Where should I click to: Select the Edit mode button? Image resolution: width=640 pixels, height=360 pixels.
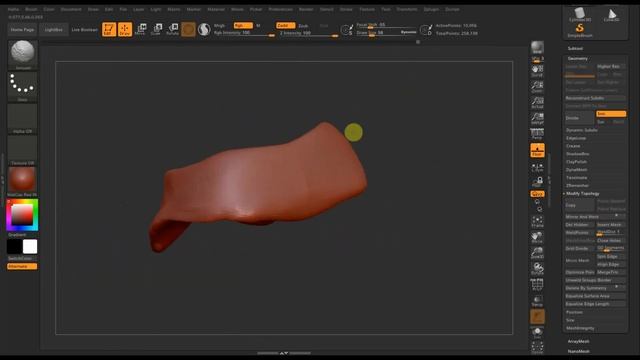coord(109,29)
